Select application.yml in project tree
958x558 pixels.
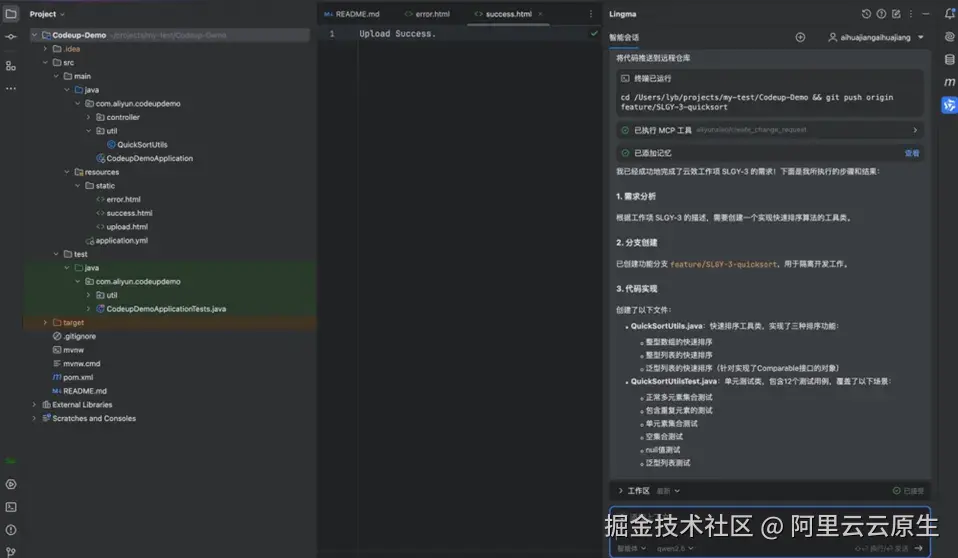[121, 241]
